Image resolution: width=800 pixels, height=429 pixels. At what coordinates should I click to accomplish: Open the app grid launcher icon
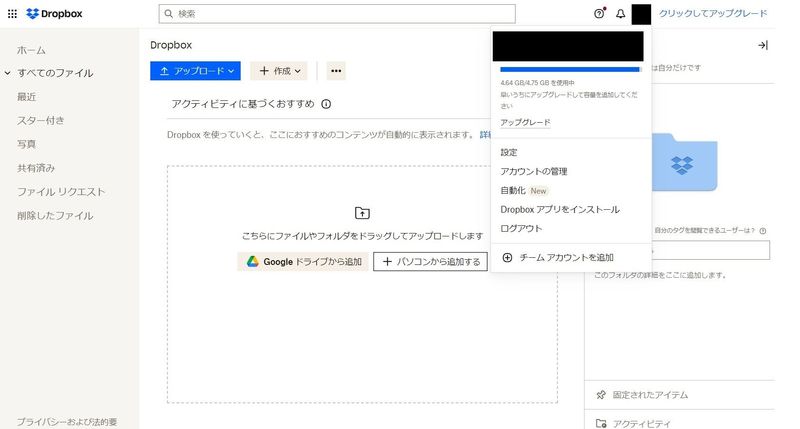12,14
